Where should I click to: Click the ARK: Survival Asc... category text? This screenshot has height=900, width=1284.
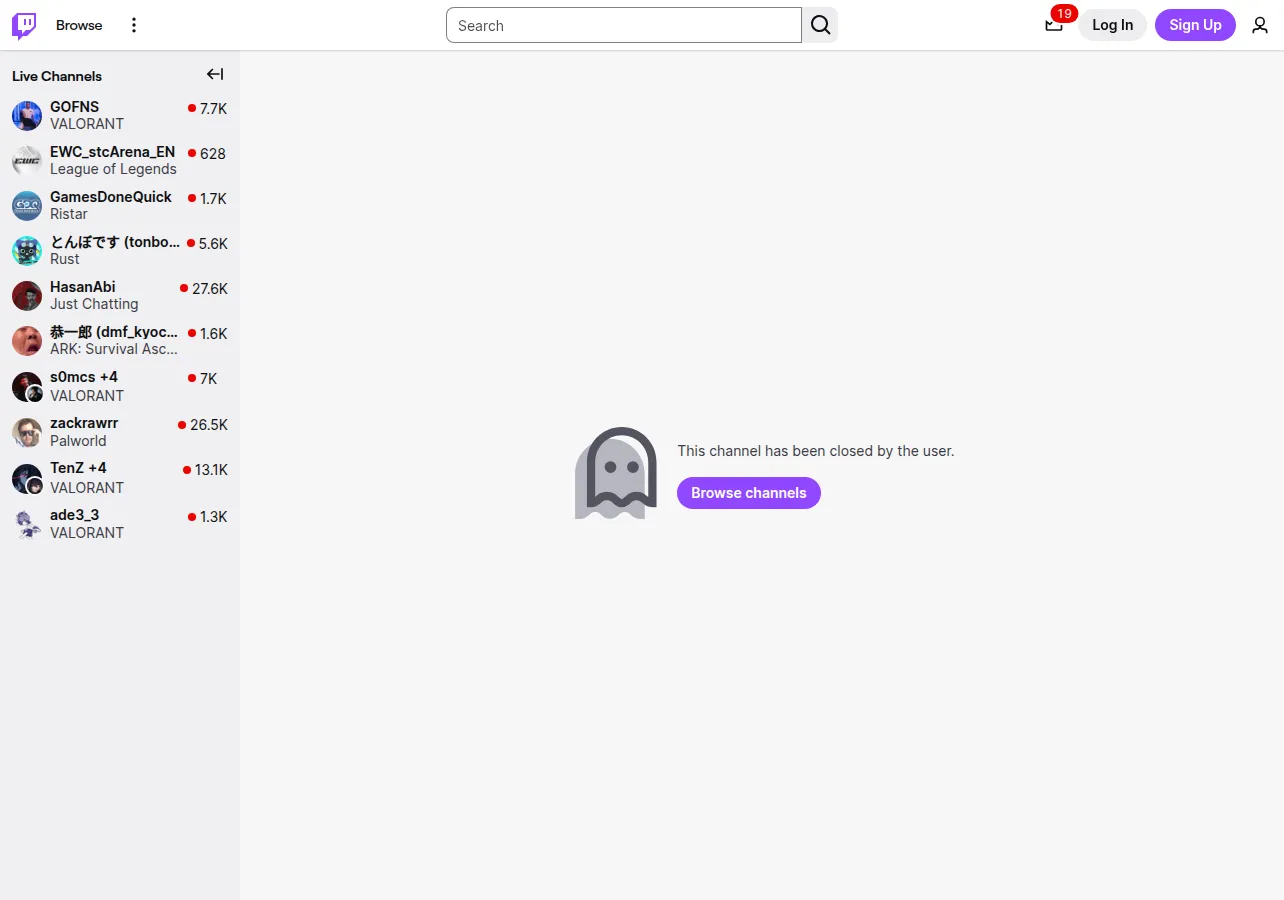pos(114,349)
